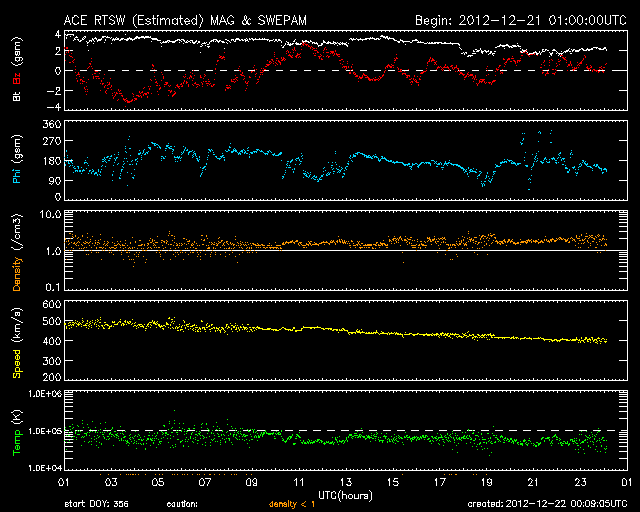Select the '500' tick on the Speed axis
This screenshot has width=640, height=512.
coord(52,321)
